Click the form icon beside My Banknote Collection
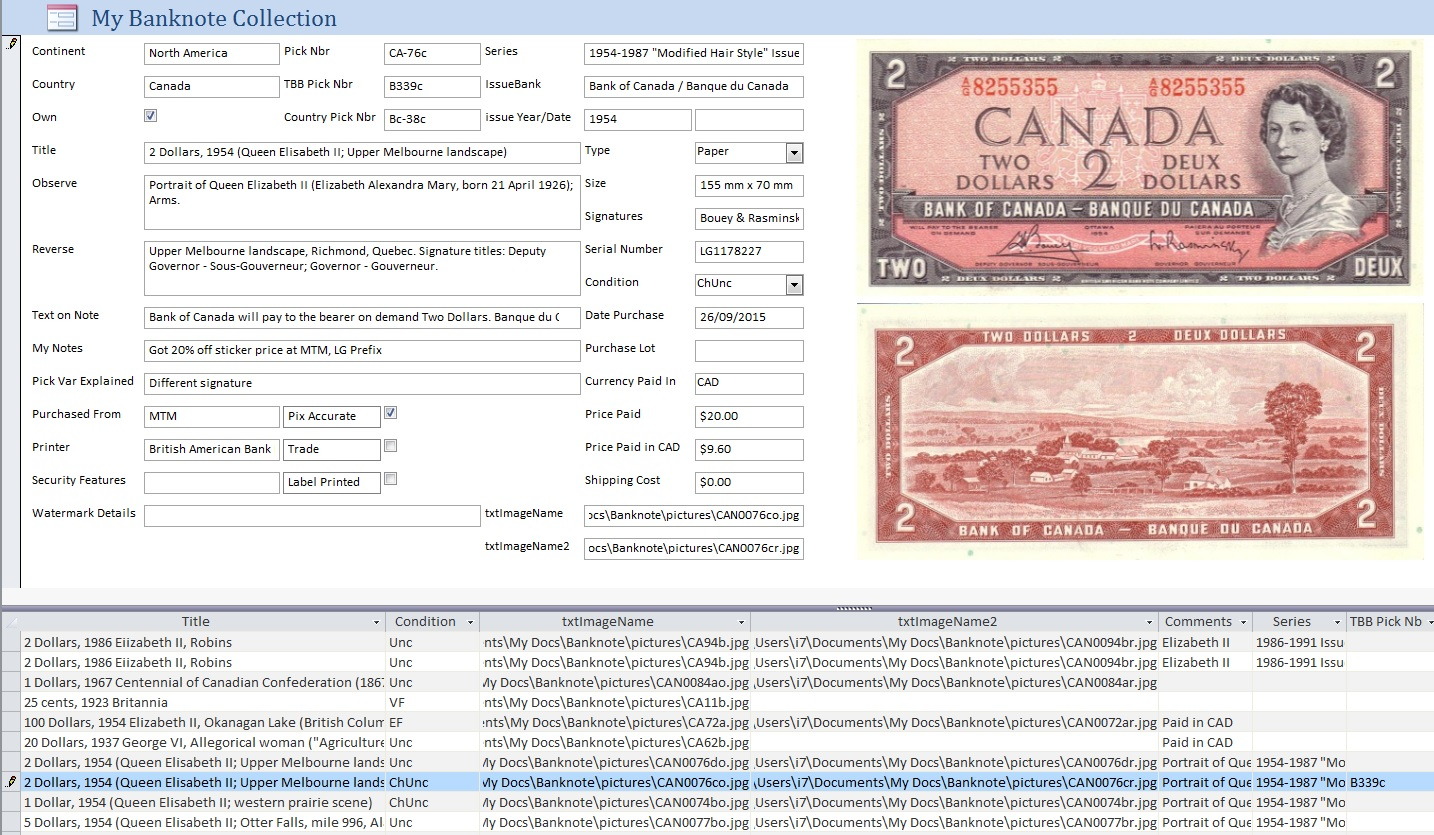 click(x=62, y=17)
